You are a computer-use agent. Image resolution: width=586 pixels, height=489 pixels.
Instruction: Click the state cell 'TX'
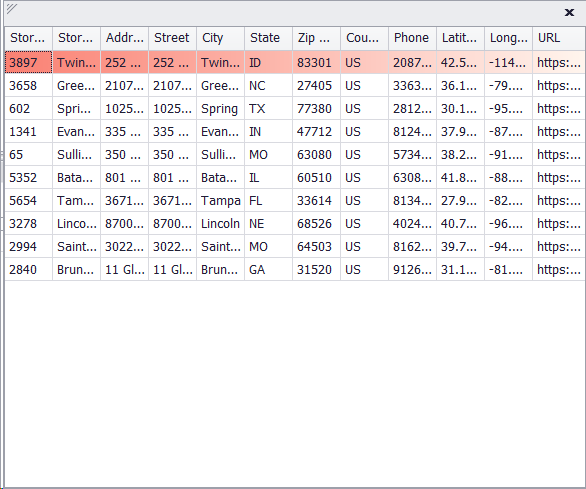268,109
